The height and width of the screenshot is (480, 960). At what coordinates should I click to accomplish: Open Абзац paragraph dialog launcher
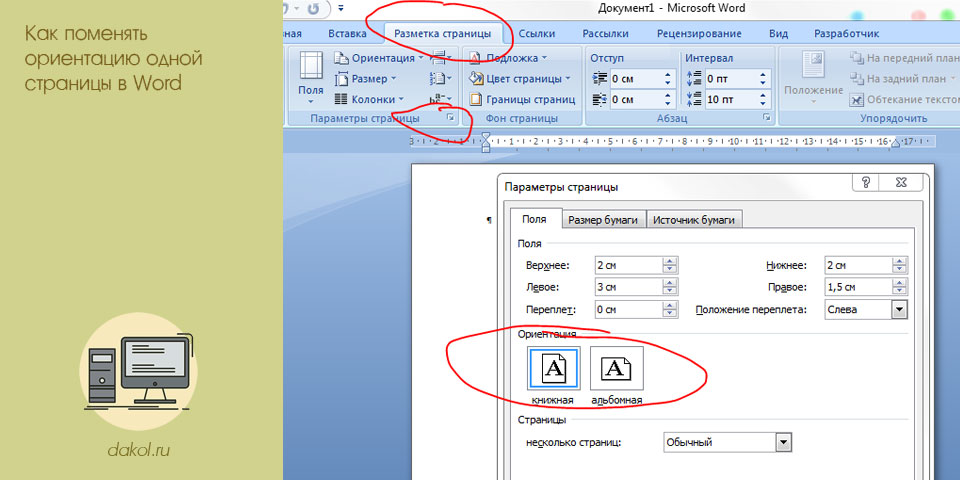coord(767,118)
